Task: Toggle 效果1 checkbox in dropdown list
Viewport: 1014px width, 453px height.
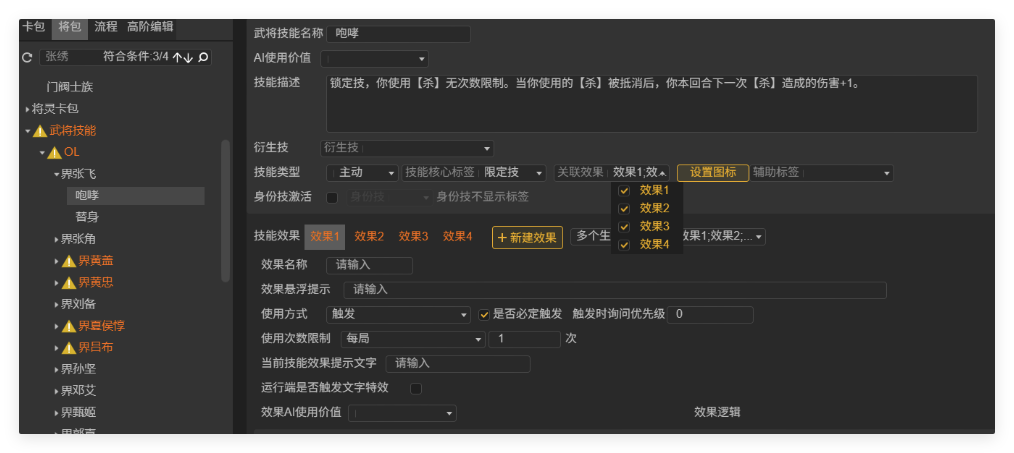Action: pyautogui.click(x=624, y=190)
